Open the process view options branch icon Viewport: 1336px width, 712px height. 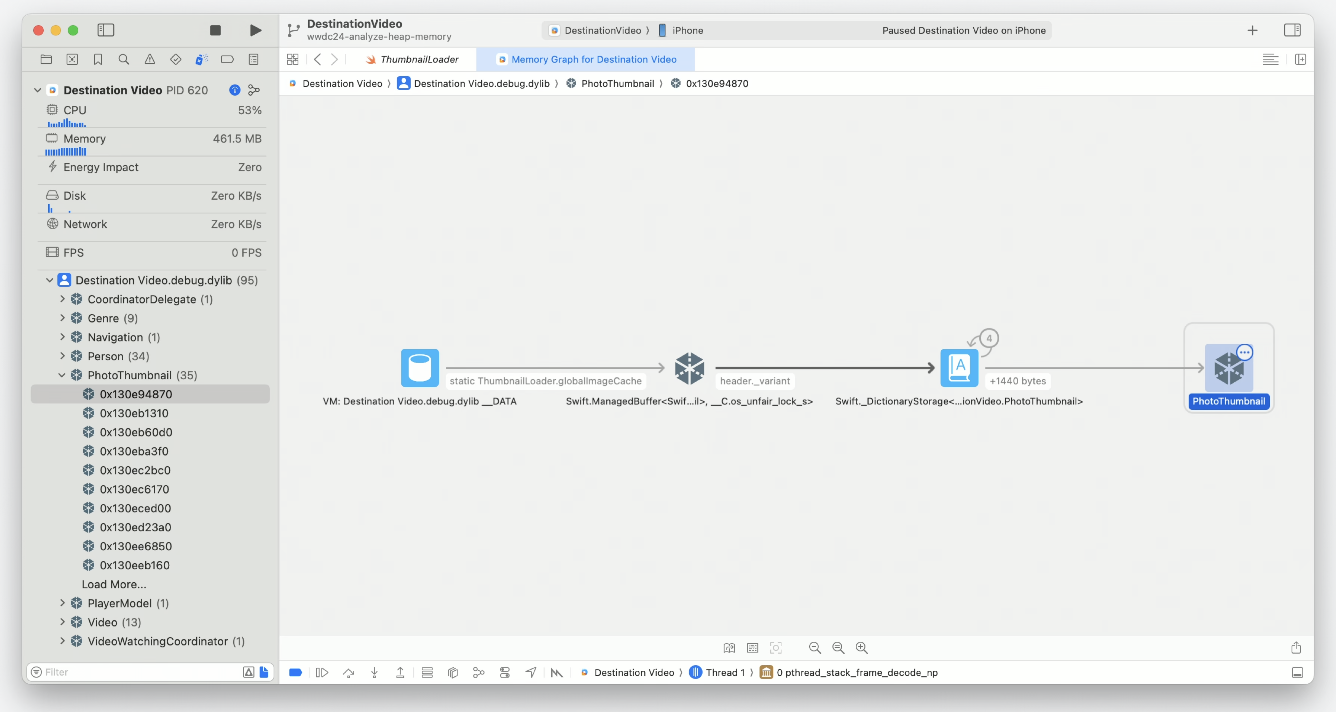[x=254, y=90]
